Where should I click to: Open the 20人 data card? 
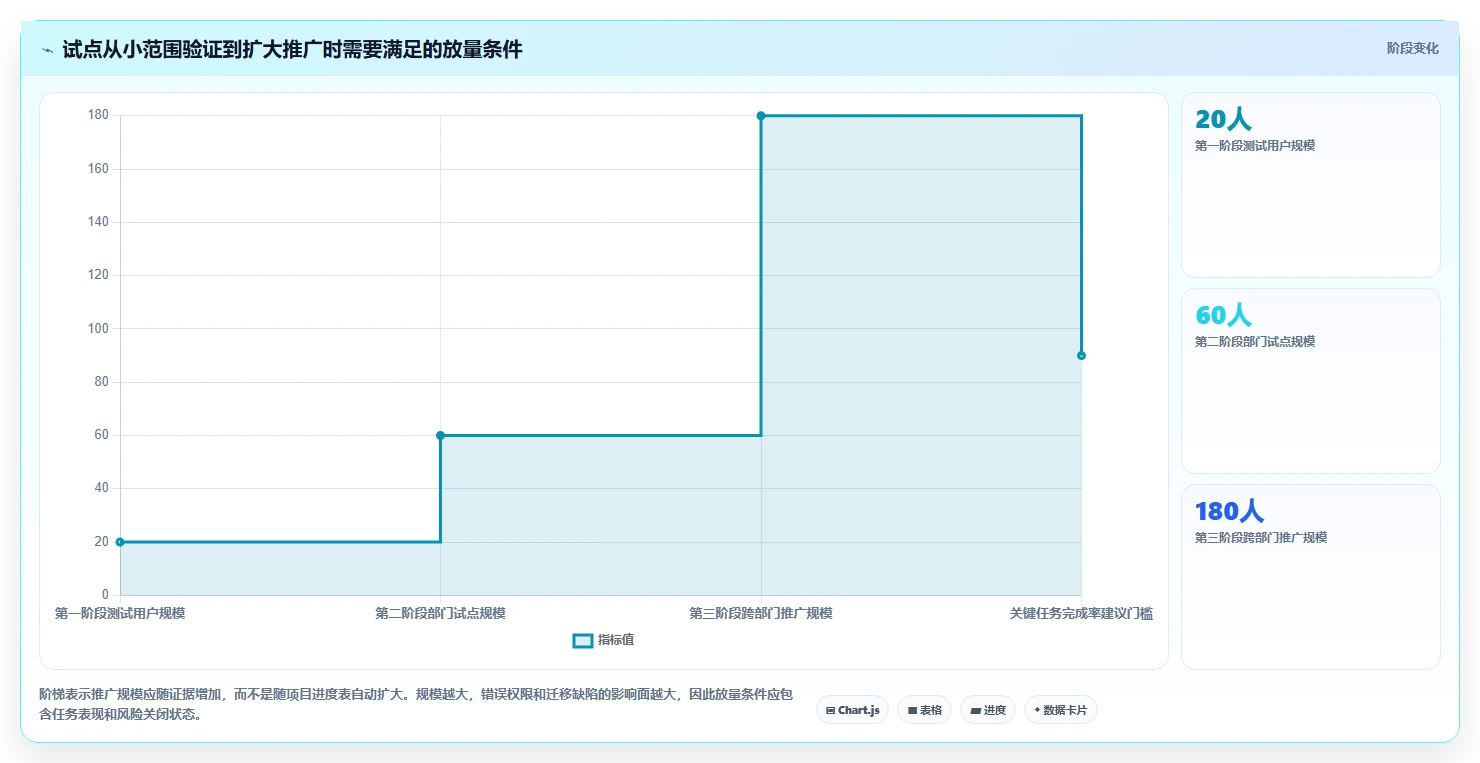(x=1311, y=185)
